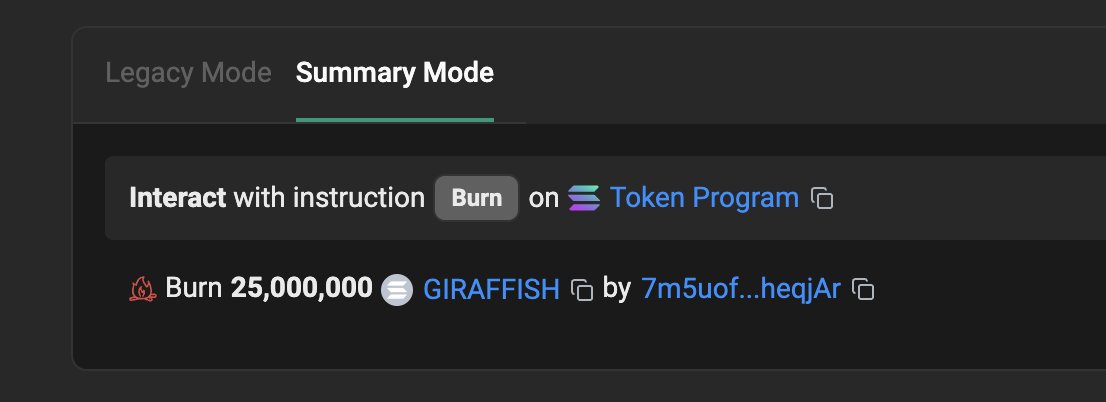Copy the GIRAFFISH token address
Image resolution: width=1106 pixels, height=402 pixels.
(581, 289)
